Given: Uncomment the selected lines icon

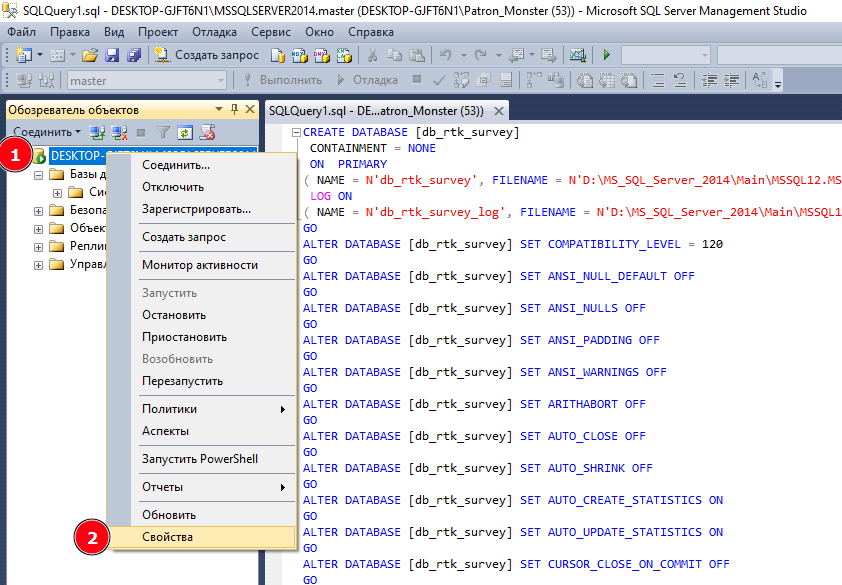Looking at the screenshot, I should [680, 81].
